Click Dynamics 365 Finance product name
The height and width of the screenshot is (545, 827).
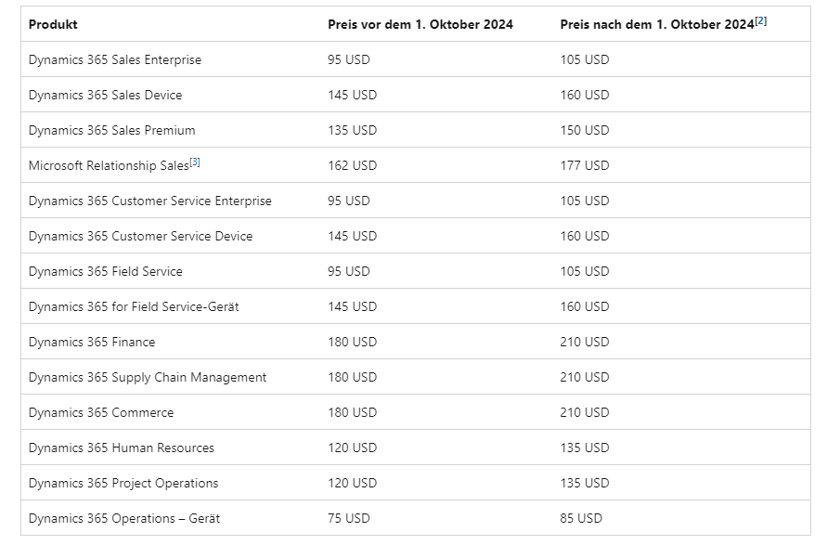(92, 342)
